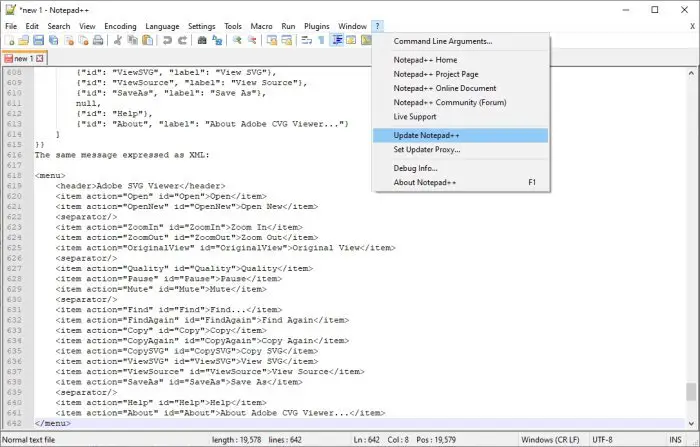Screen dimensions: 700x447
Task: Click the Undo arrow icon
Action: coord(167,41)
